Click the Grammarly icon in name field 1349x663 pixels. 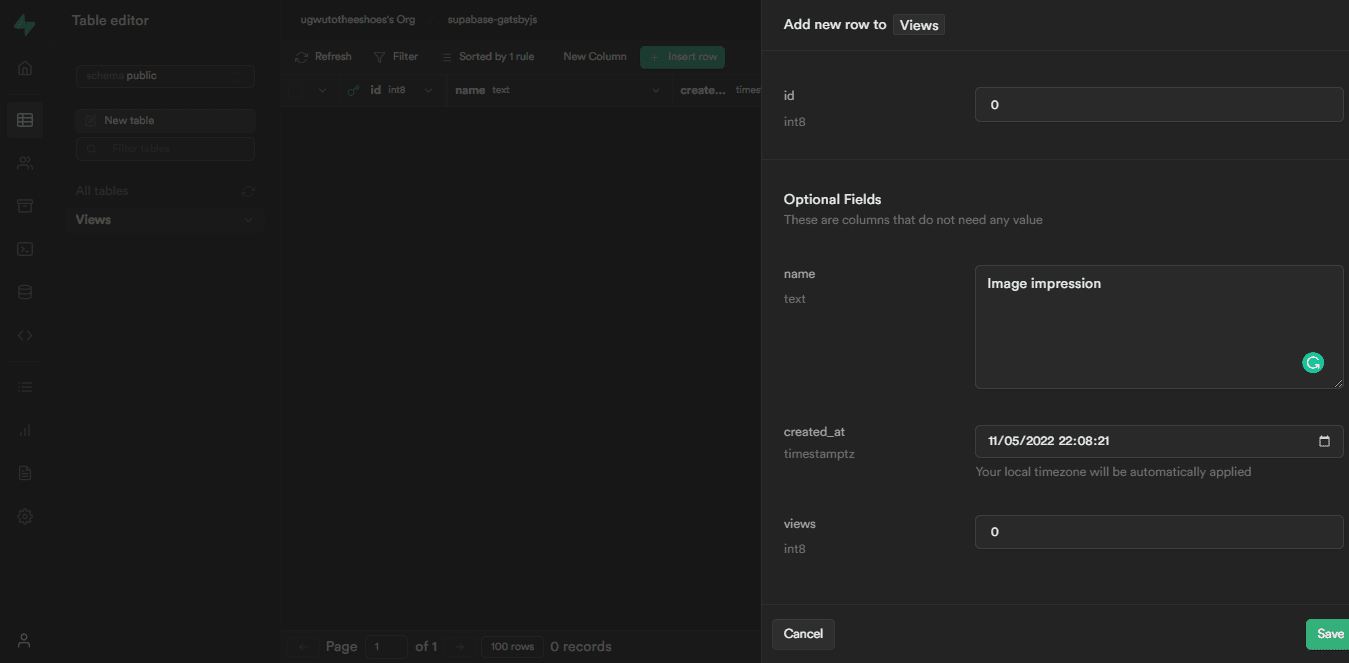pyautogui.click(x=1313, y=363)
